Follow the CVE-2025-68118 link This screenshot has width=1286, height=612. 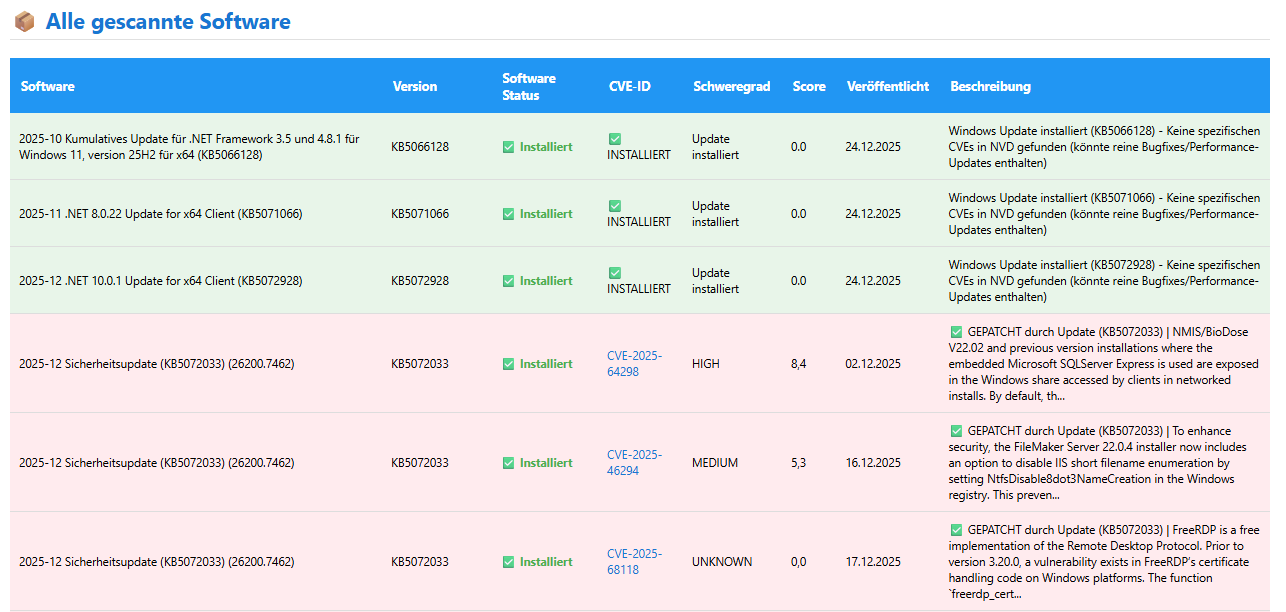pyautogui.click(x=634, y=562)
